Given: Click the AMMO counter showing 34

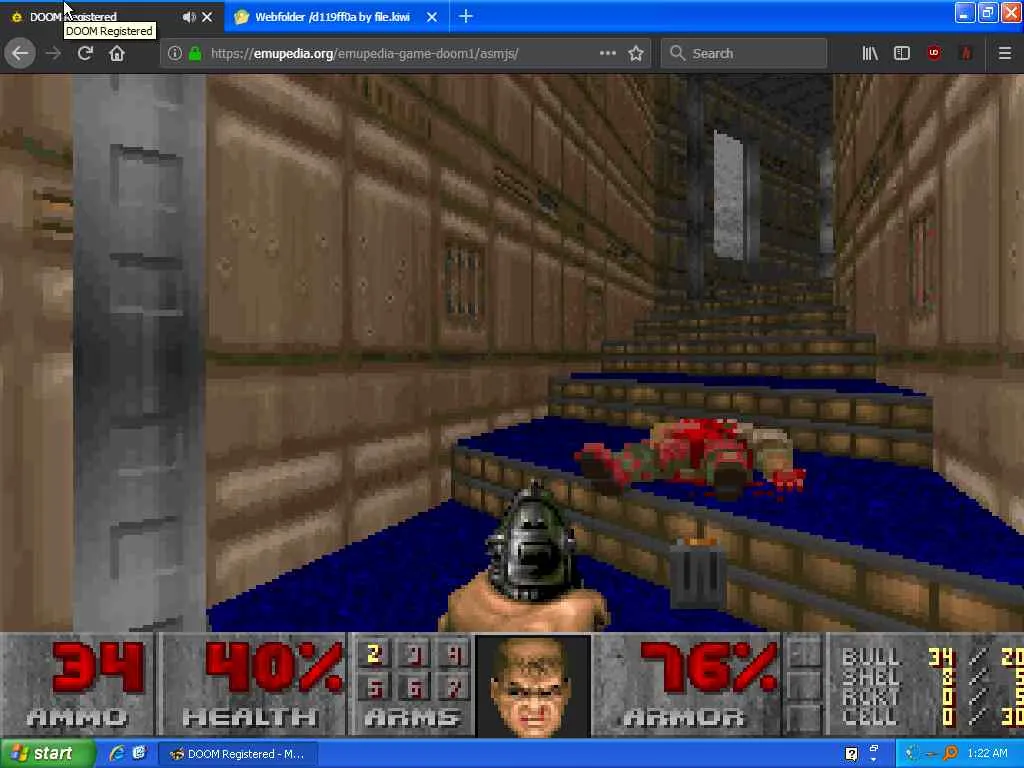Looking at the screenshot, I should coord(98,667).
